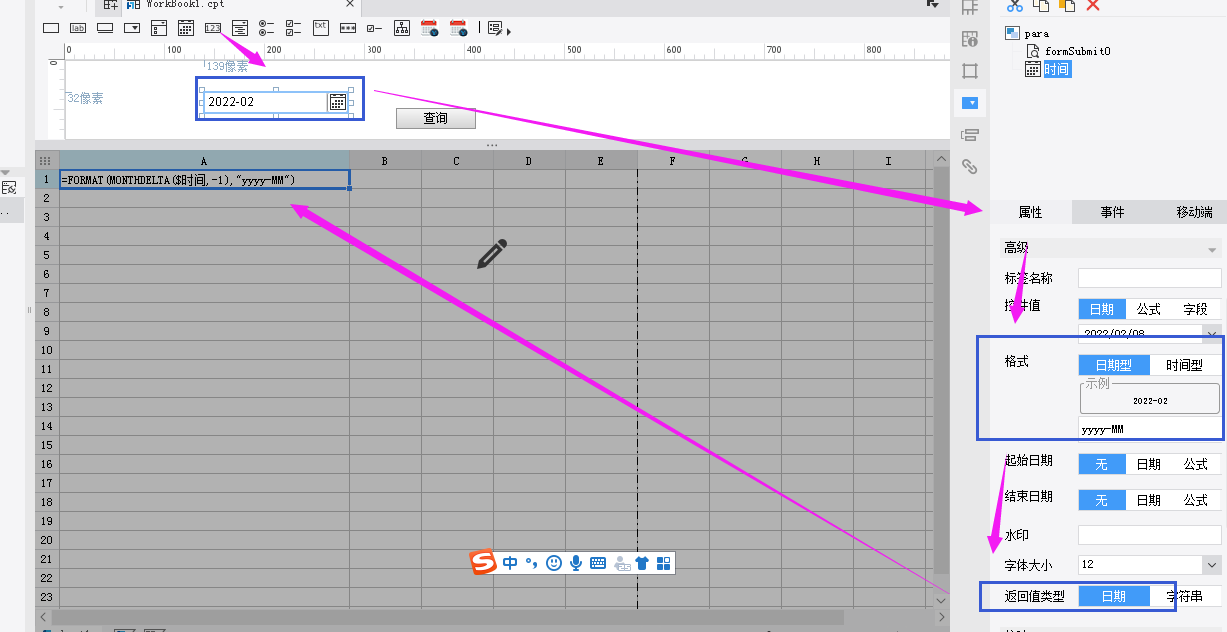1227x632 pixels.
Task: Set 返回值类型 to 字符串
Action: point(1186,596)
